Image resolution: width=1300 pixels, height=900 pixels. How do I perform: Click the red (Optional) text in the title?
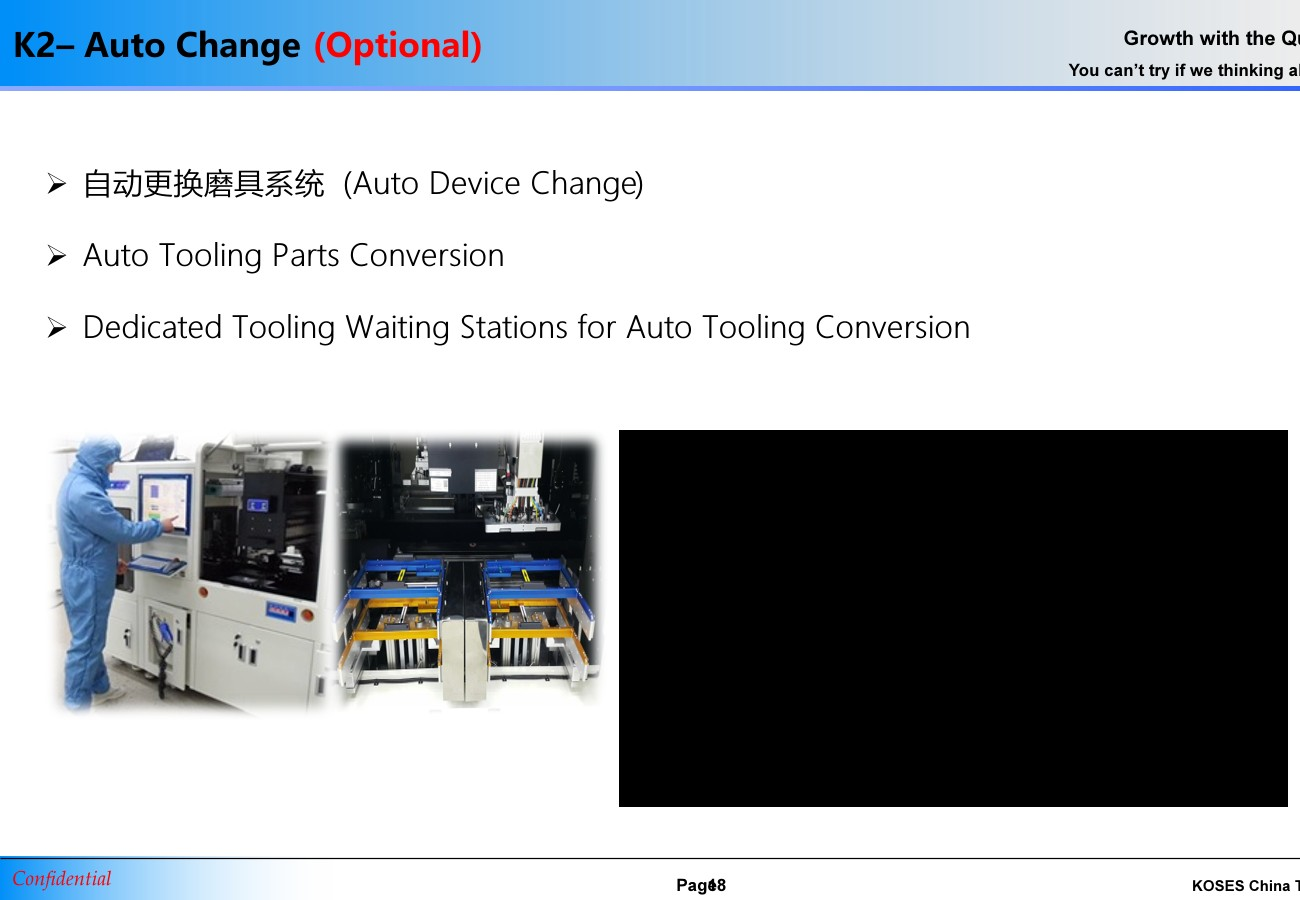(x=398, y=45)
